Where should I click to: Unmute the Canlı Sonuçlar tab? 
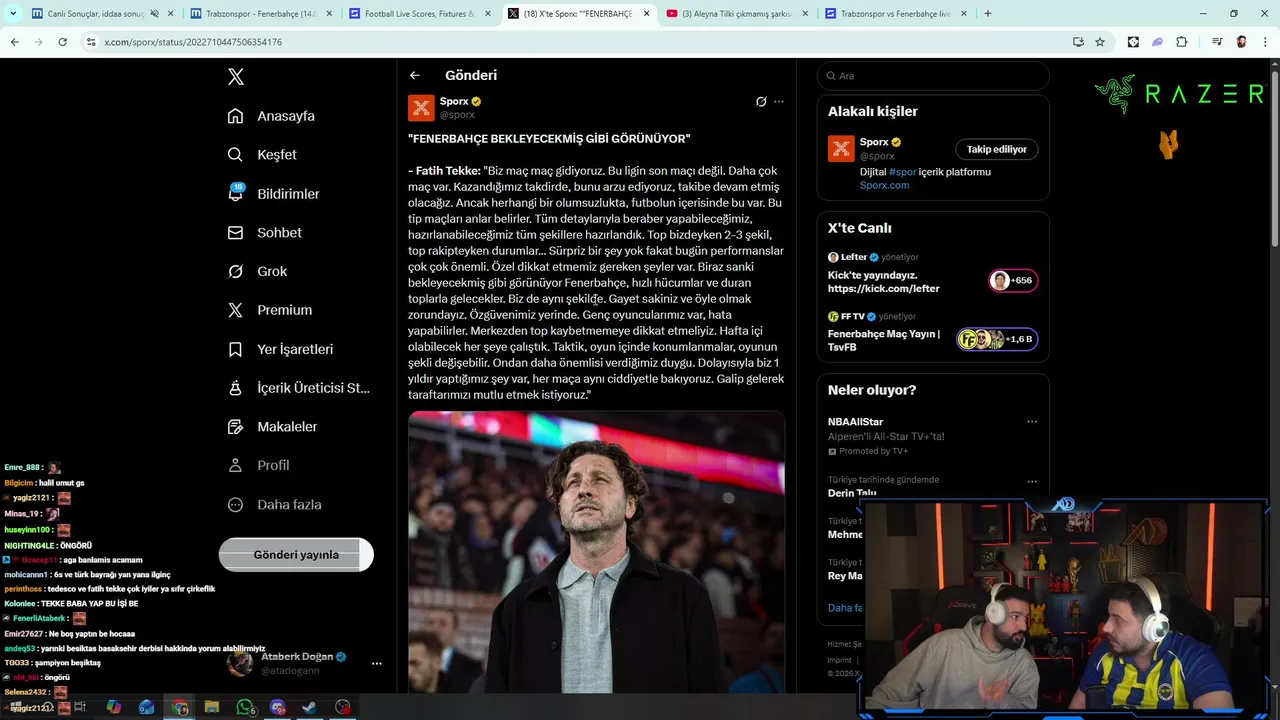pyautogui.click(x=155, y=14)
